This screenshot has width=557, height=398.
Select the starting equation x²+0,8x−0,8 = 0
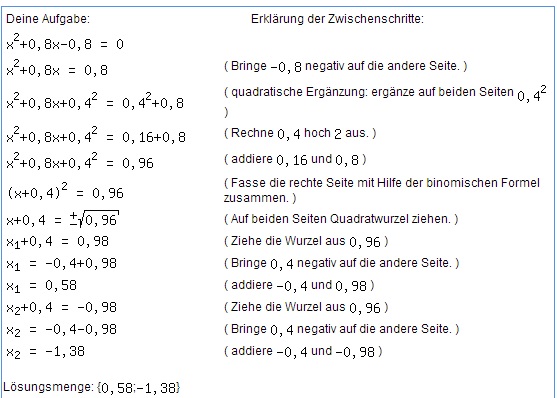pyautogui.click(x=65, y=42)
